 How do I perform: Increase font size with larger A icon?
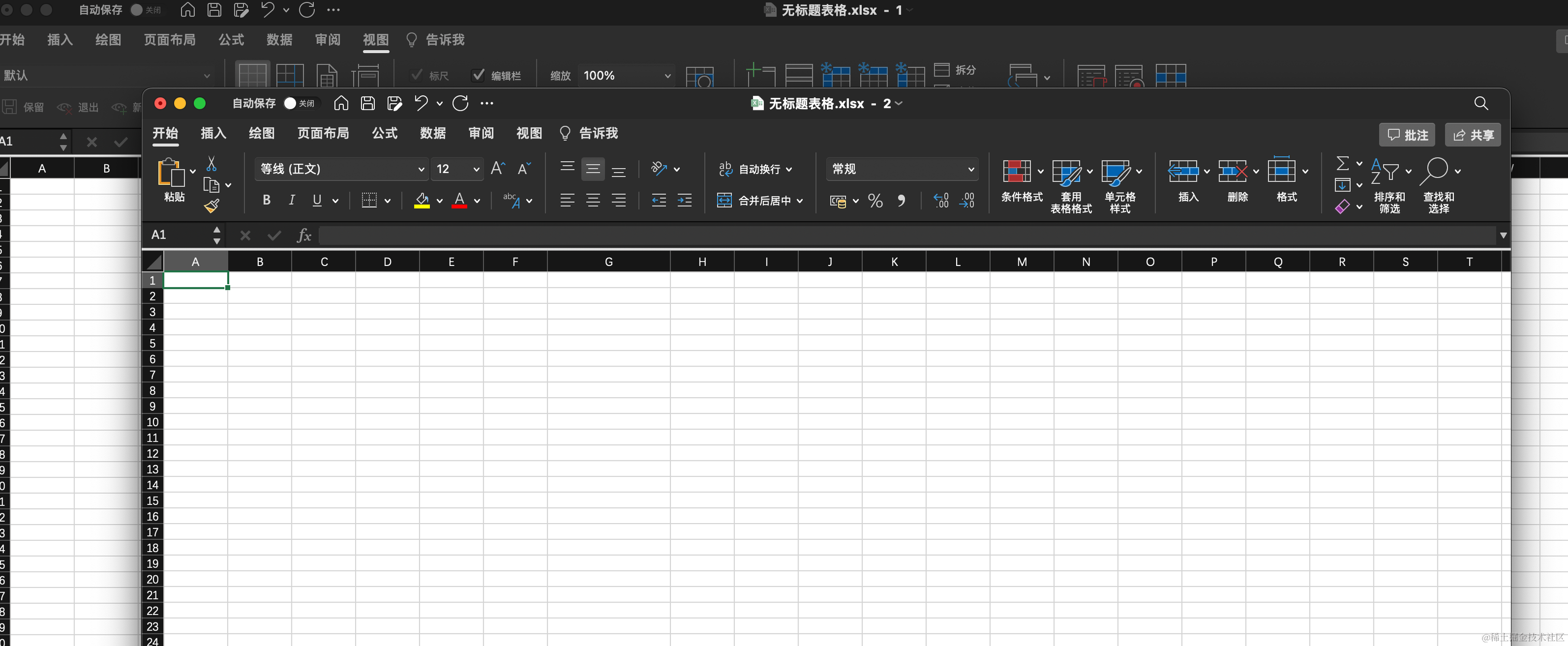coord(498,168)
